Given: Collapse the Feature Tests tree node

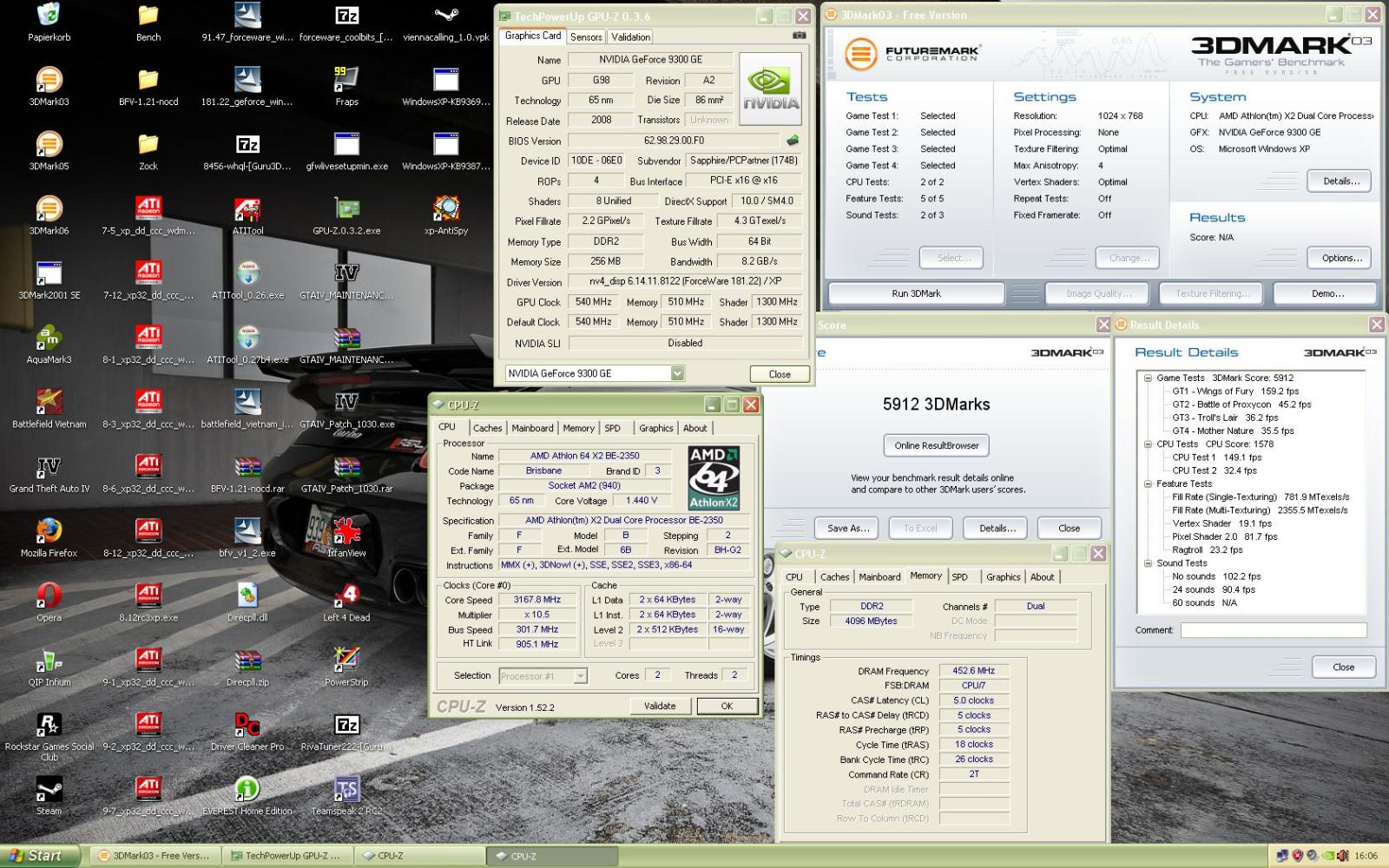Looking at the screenshot, I should [x=1148, y=483].
